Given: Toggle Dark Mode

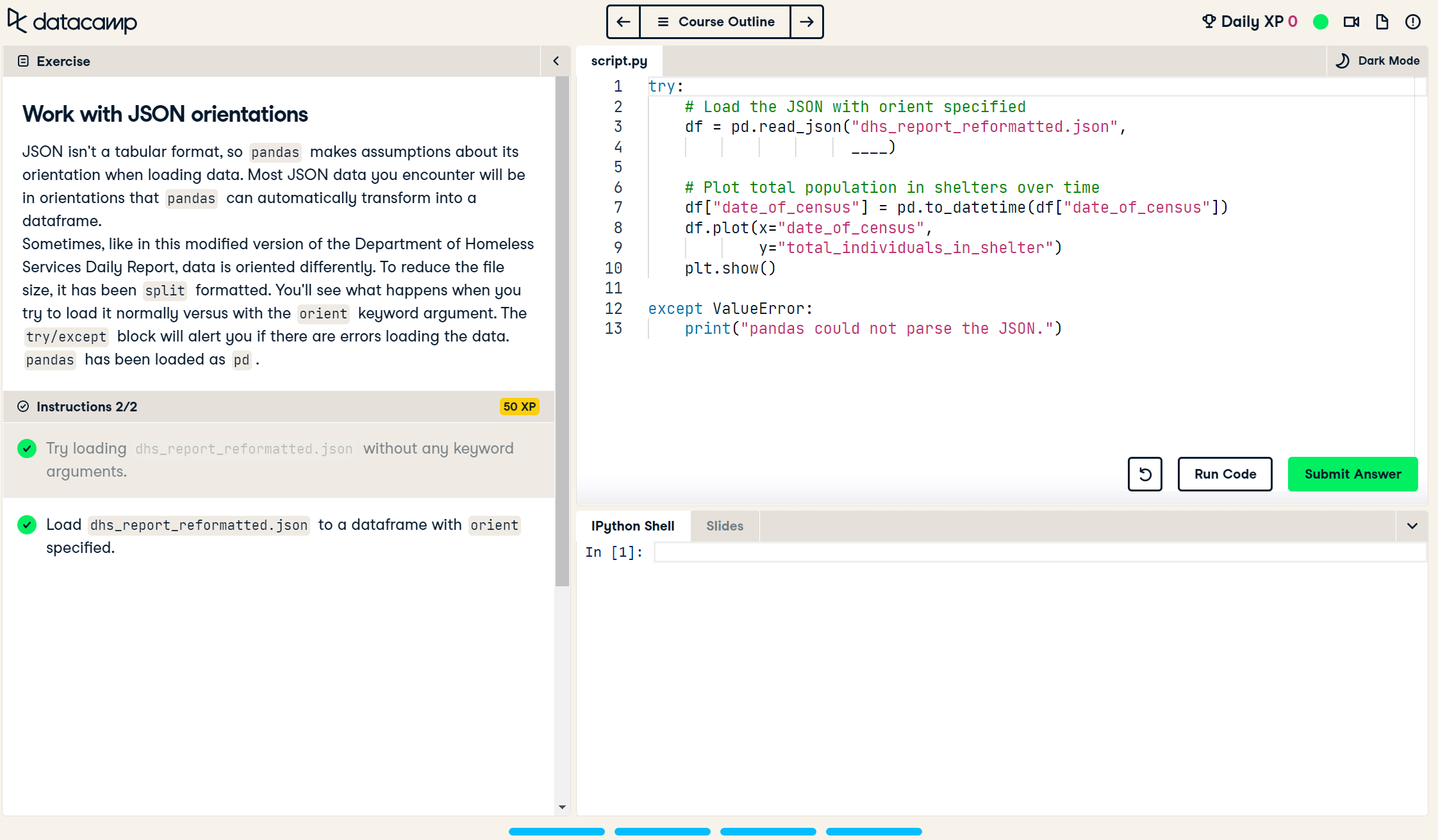Looking at the screenshot, I should coord(1377,61).
